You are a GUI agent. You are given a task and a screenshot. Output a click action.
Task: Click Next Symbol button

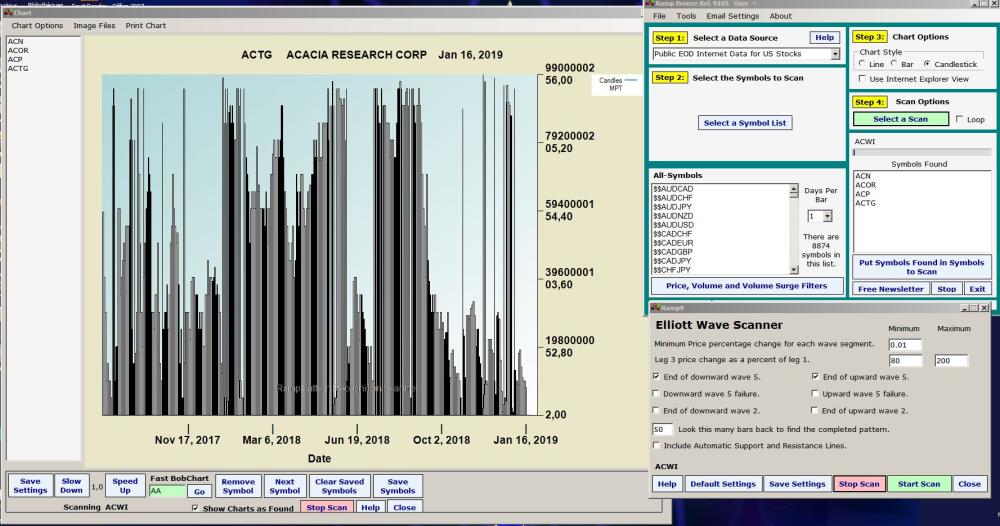284,486
